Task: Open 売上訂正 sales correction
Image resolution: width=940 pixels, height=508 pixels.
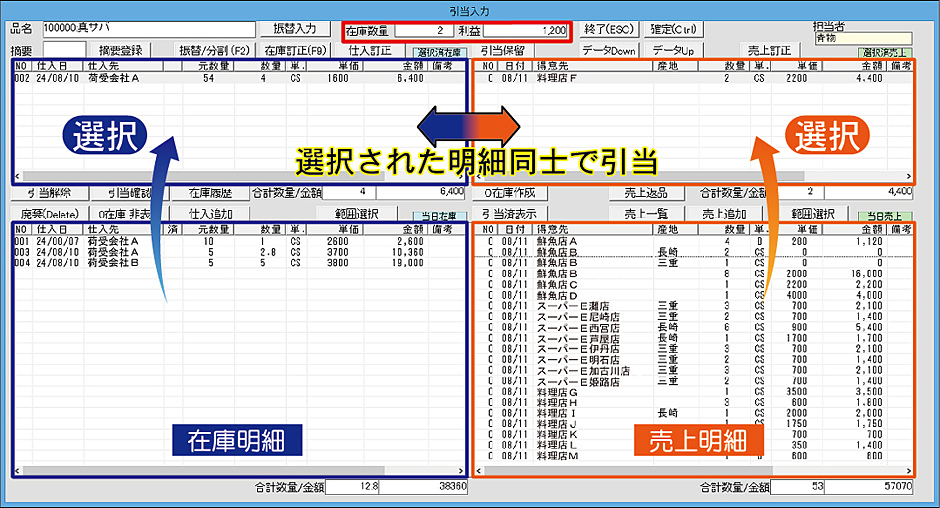Action: click(768, 49)
